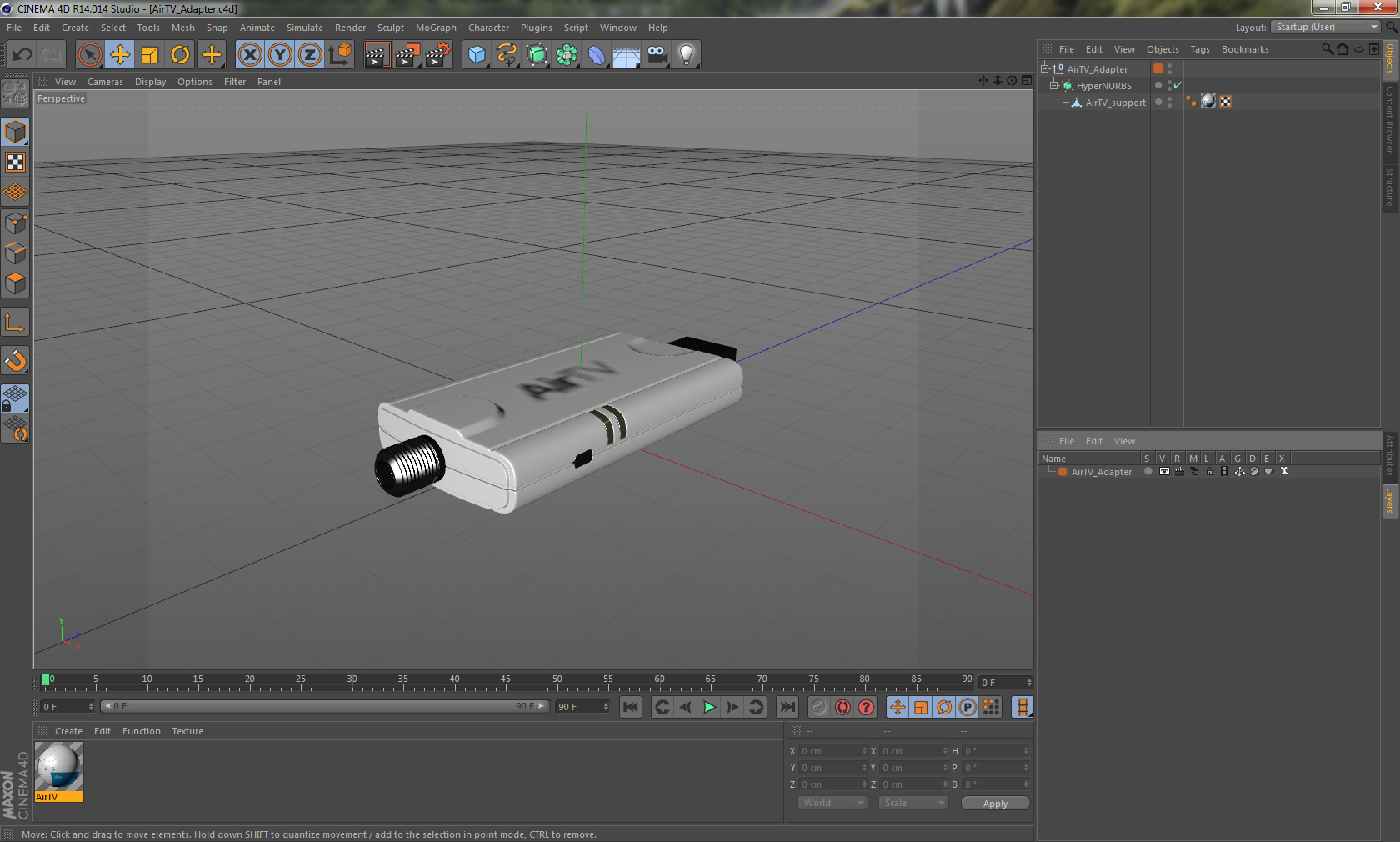Activate the Rotate tool
This screenshot has height=842, width=1400.
click(180, 55)
